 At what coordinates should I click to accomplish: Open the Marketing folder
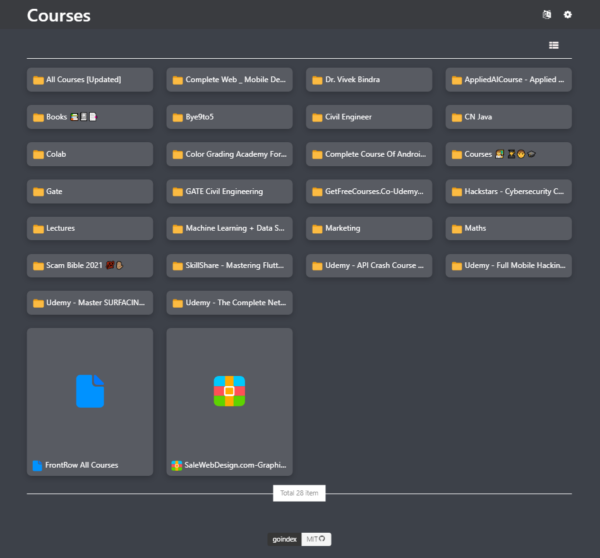(369, 228)
